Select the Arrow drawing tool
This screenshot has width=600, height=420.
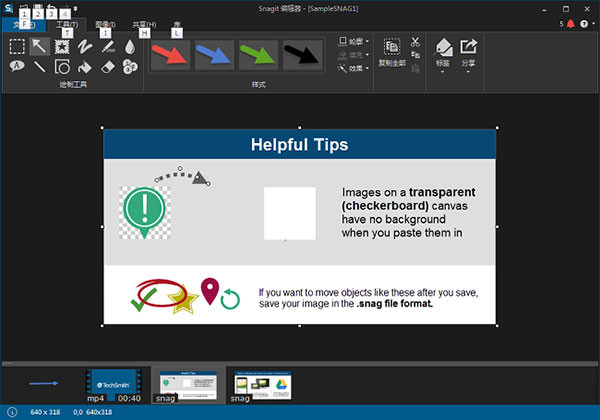40,46
